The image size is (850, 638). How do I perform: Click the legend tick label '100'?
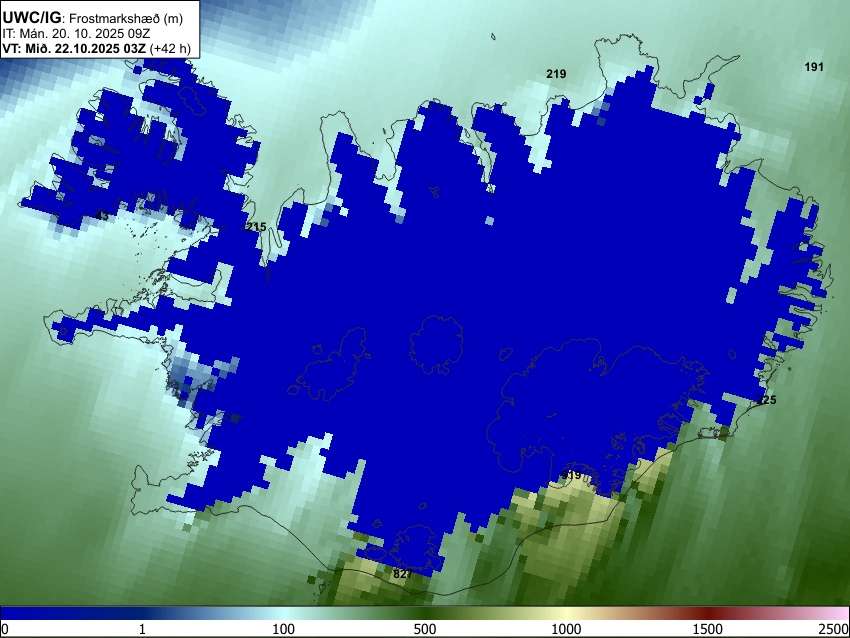284,629
